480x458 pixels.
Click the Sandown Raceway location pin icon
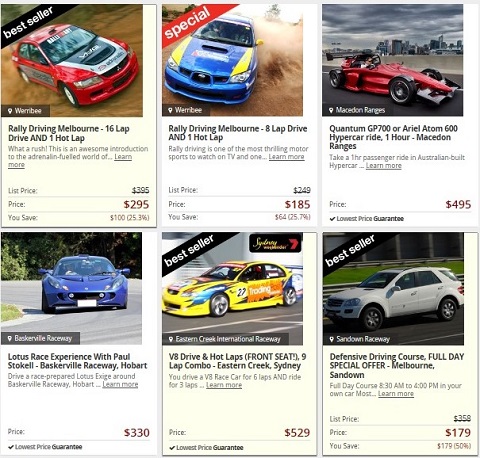(x=332, y=339)
